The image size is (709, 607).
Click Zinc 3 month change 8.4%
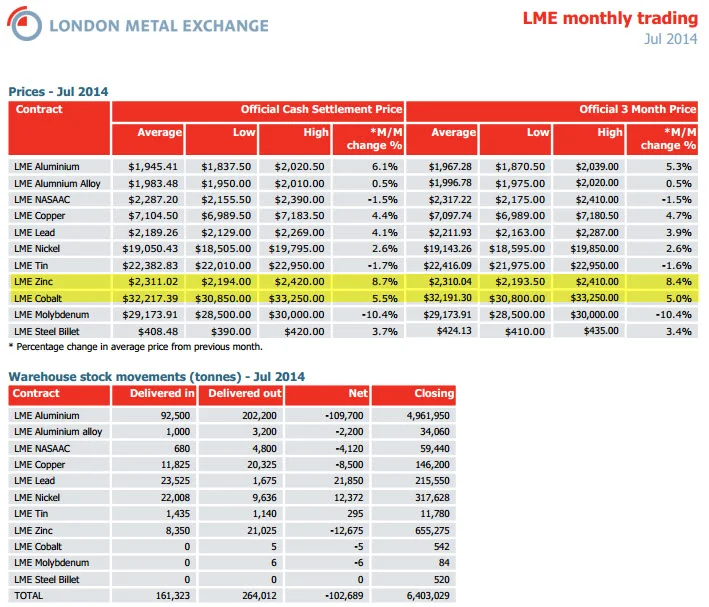click(678, 282)
